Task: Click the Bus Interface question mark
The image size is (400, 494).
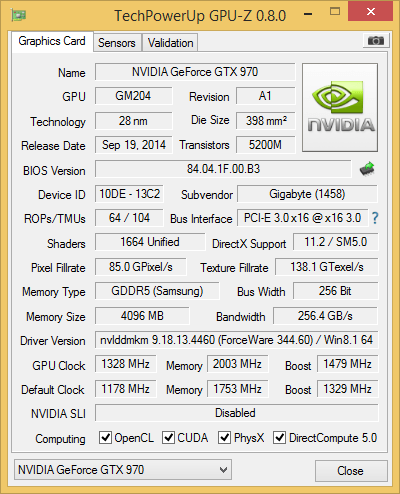Action: click(375, 218)
